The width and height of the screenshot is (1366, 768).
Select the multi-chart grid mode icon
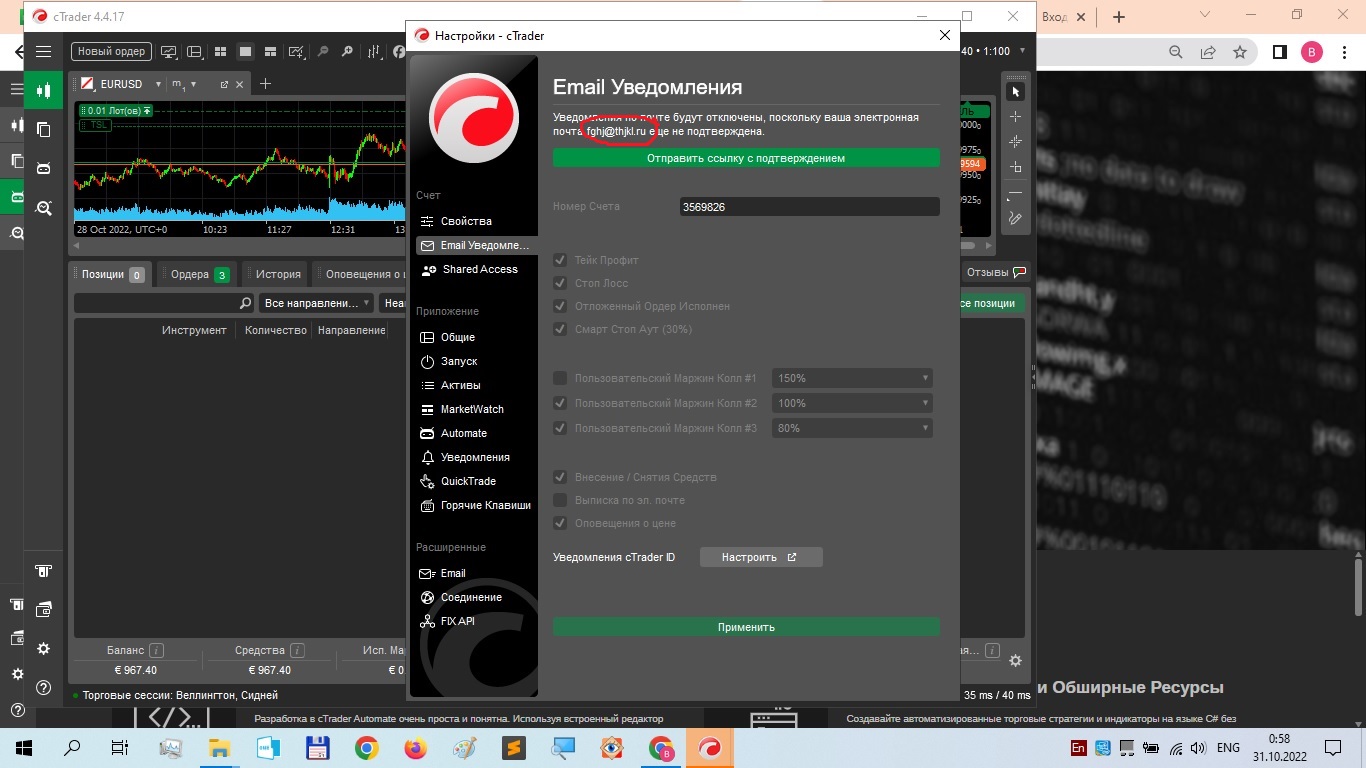pyautogui.click(x=221, y=52)
